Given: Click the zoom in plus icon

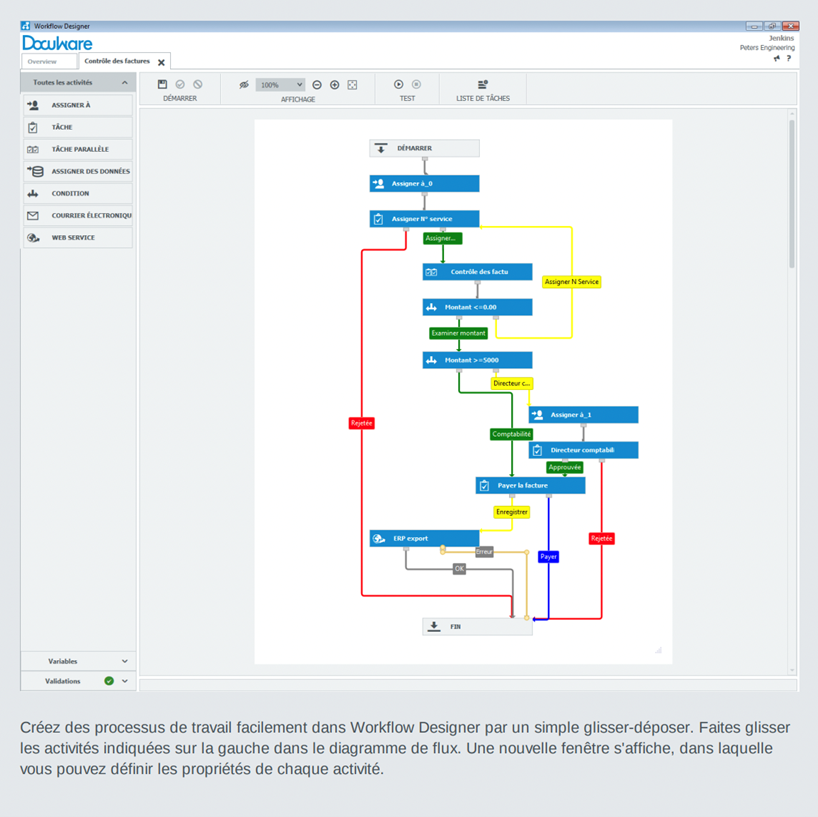Looking at the screenshot, I should tap(335, 85).
